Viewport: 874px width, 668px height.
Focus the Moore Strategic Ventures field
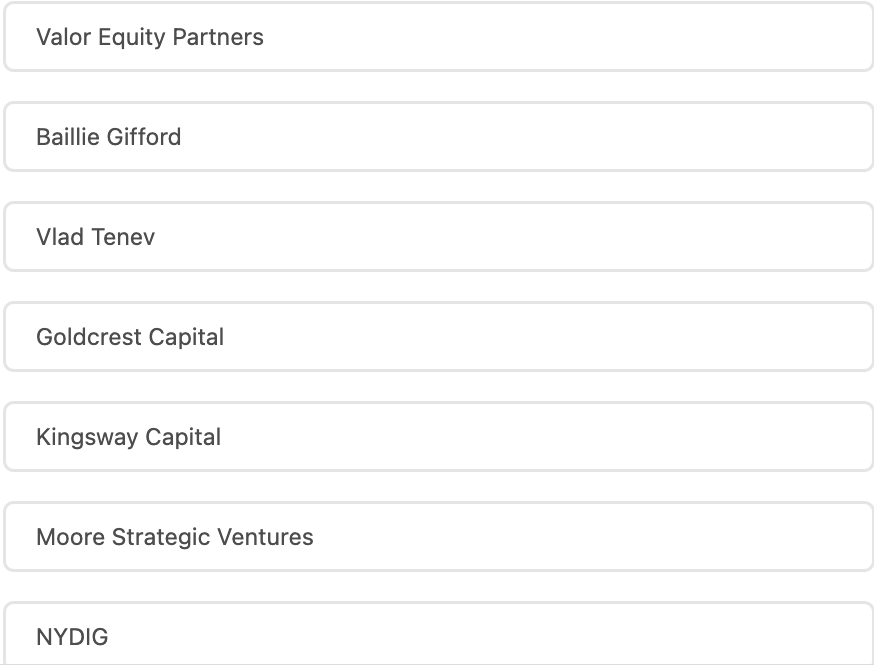pyautogui.click(x=600, y=537)
